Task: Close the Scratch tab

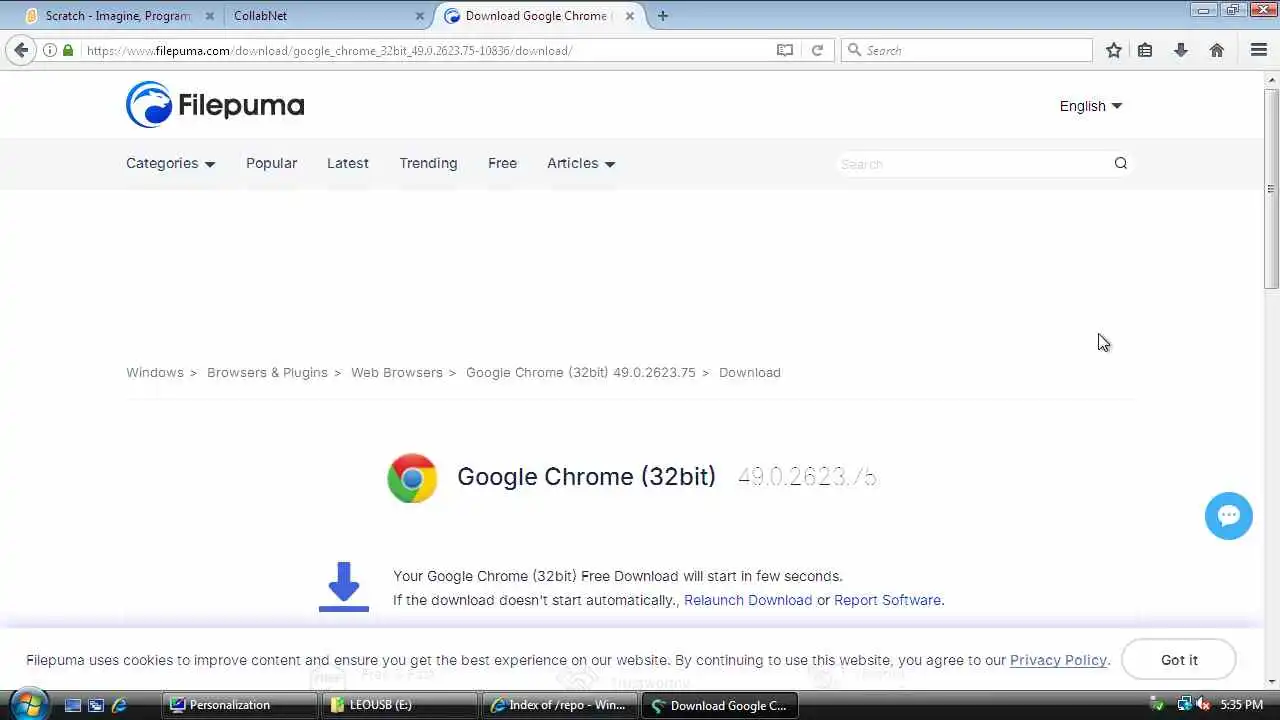Action: [209, 16]
